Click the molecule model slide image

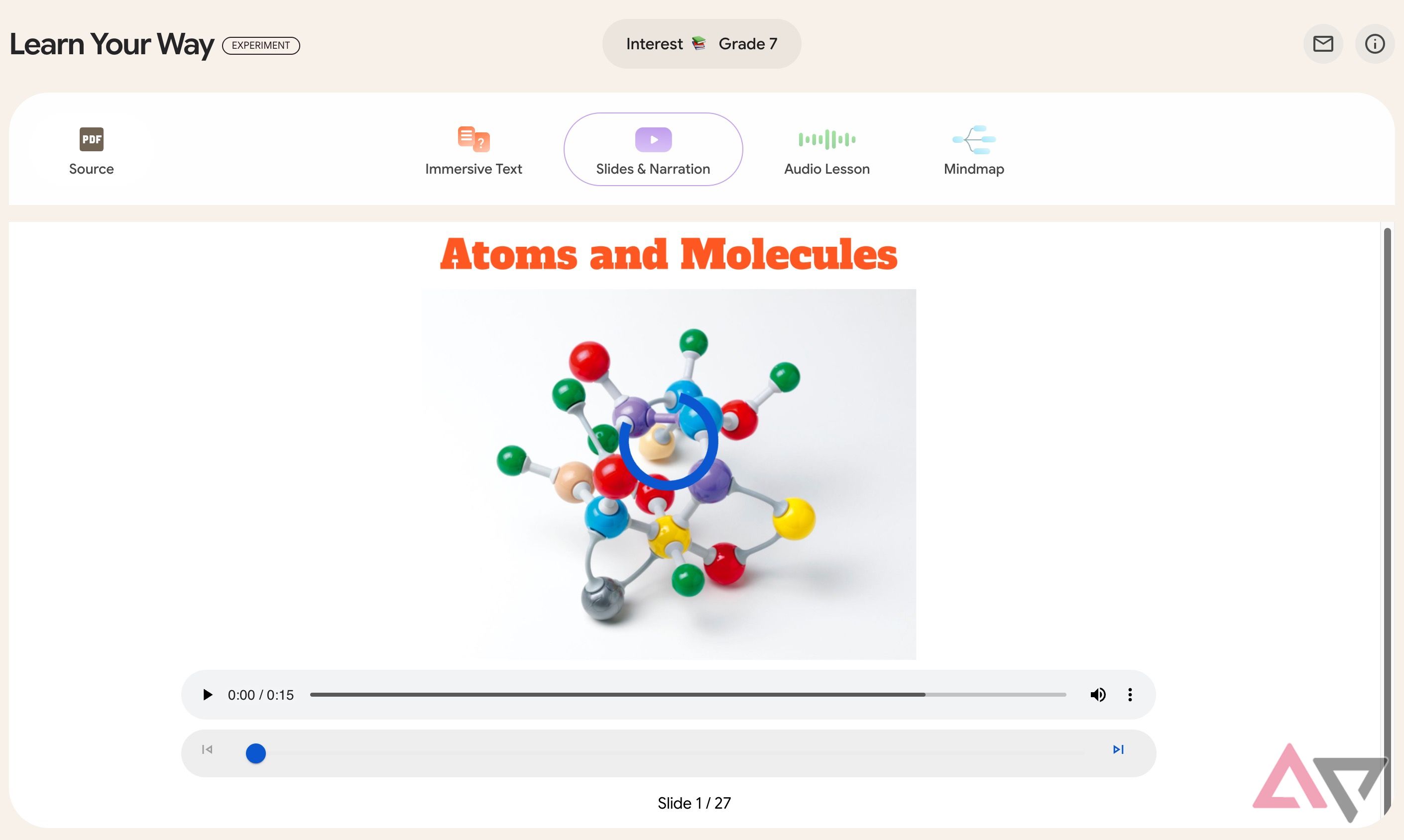coord(669,474)
